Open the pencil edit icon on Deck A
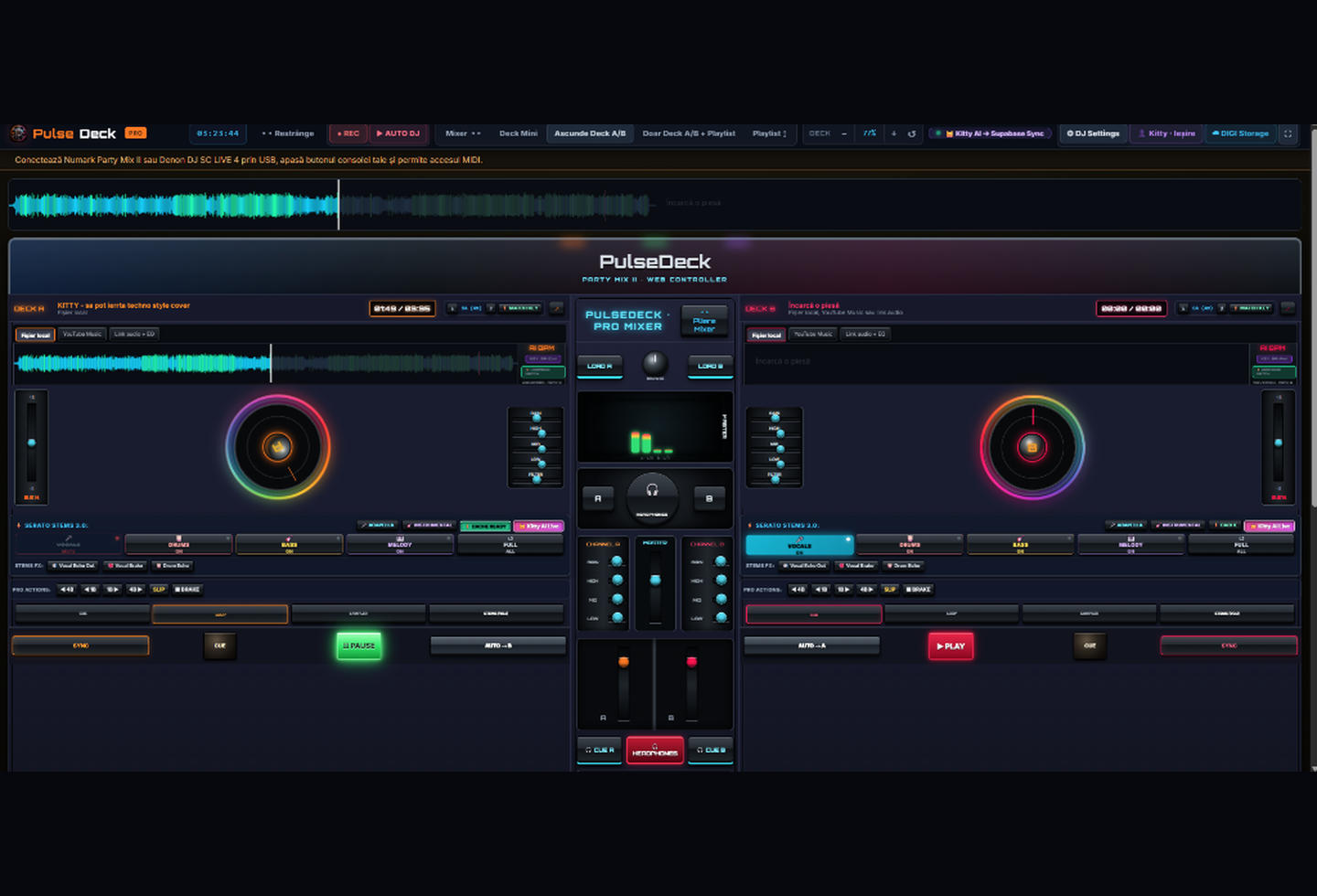 pos(556,308)
